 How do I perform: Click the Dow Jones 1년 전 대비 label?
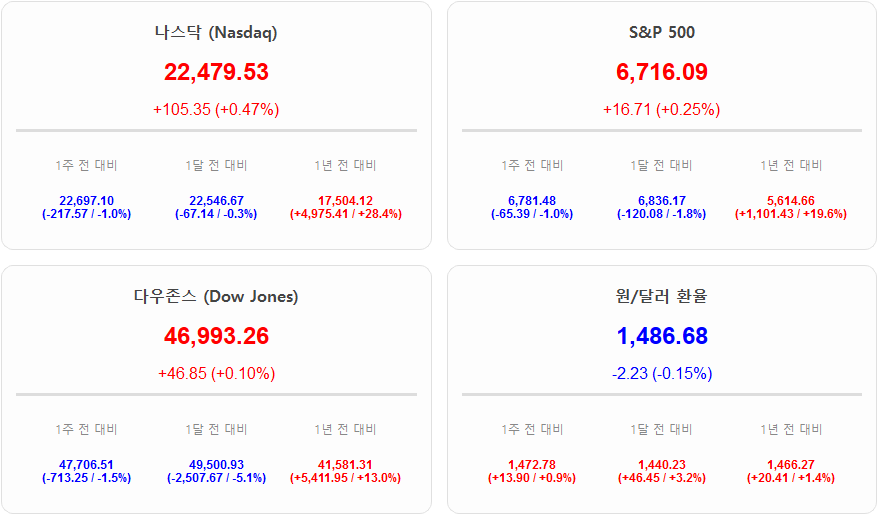click(x=345, y=429)
